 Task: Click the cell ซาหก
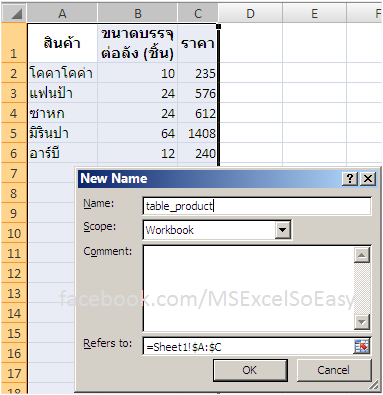62,113
